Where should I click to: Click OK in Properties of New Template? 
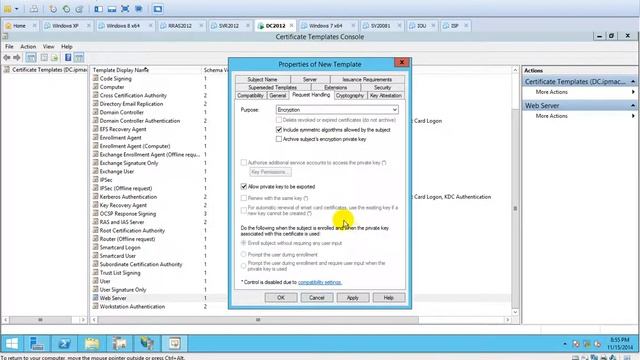(281, 298)
